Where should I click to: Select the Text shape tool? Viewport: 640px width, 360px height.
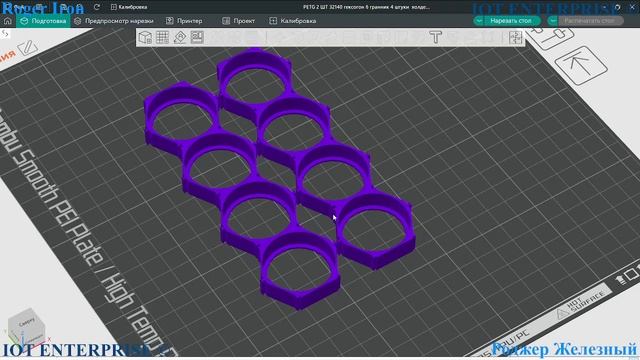(436, 38)
